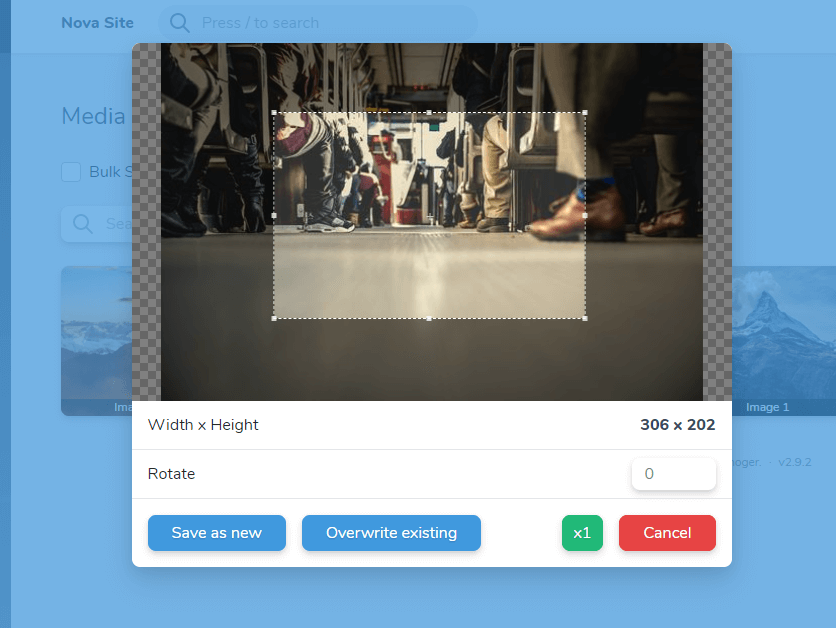Click the top-left crop handle
836x628 pixels.
(274, 112)
